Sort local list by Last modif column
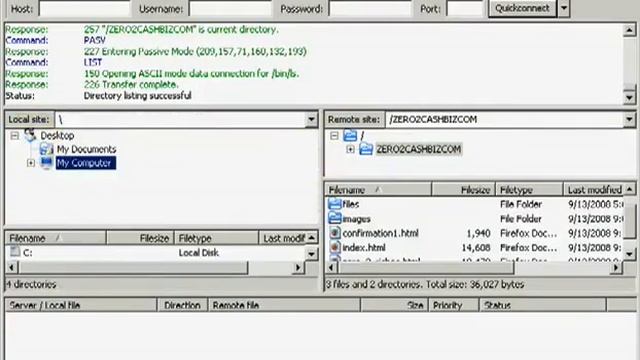Viewport: 640px width, 360px height. pyautogui.click(x=282, y=238)
